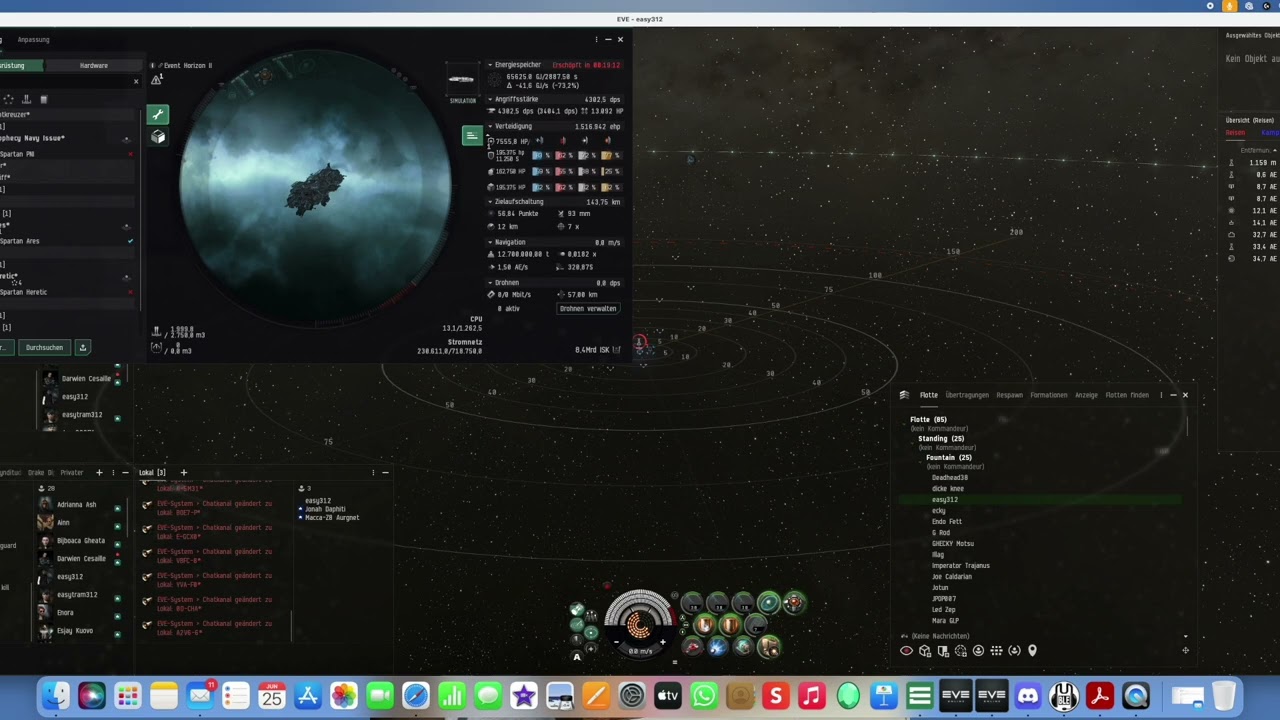Screen dimensions: 1280x720
Task: Select fleet member Deadhead38
Action: pos(950,478)
